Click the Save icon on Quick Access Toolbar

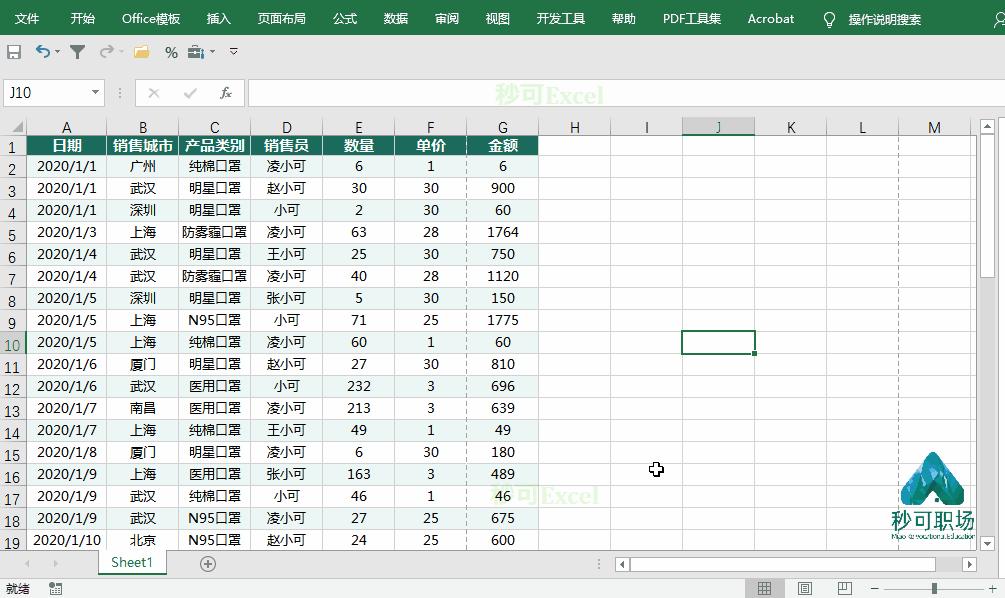coord(14,52)
